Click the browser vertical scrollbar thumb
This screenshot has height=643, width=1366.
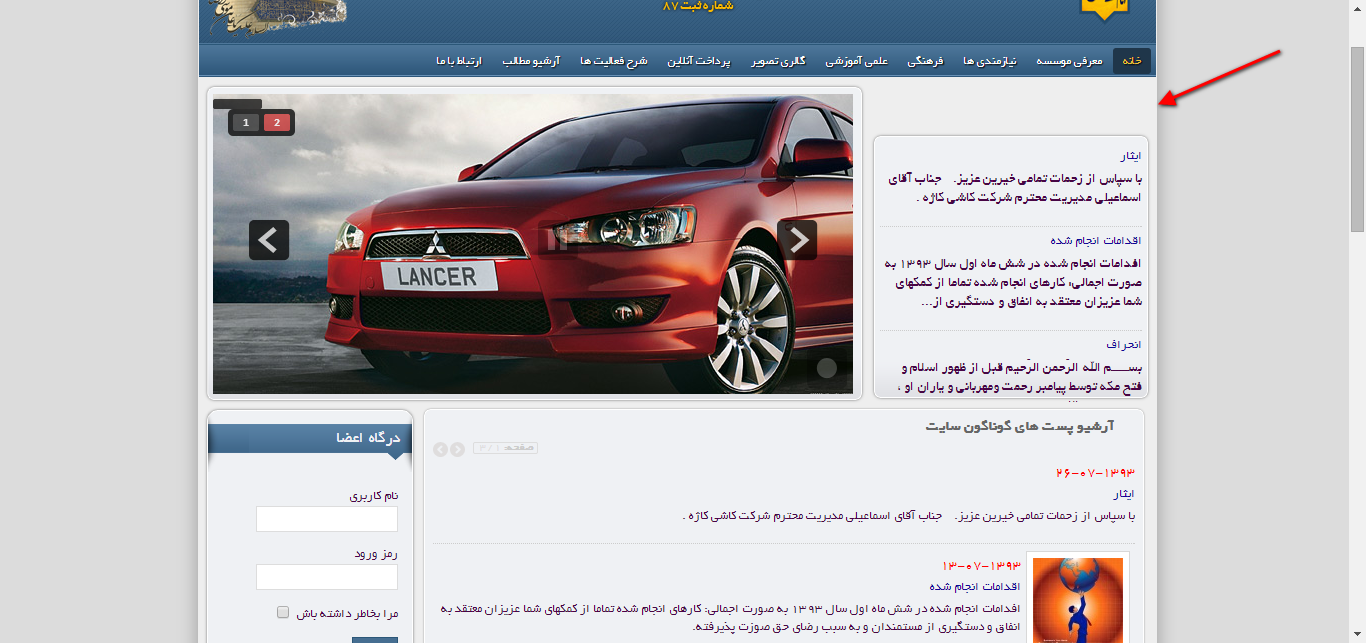1357,138
